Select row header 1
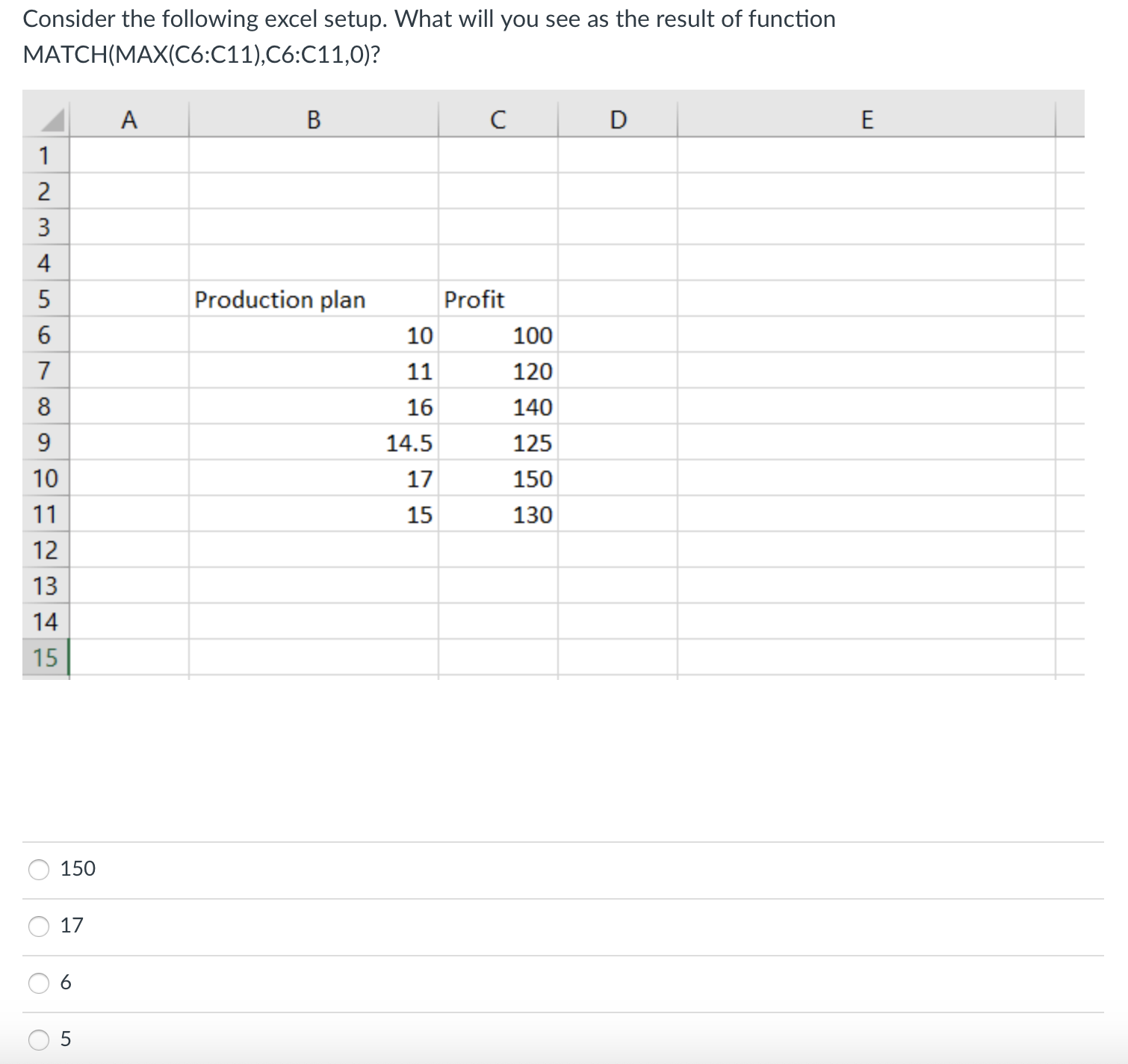Image resolution: width=1128 pixels, height=1064 pixels. click(46, 155)
